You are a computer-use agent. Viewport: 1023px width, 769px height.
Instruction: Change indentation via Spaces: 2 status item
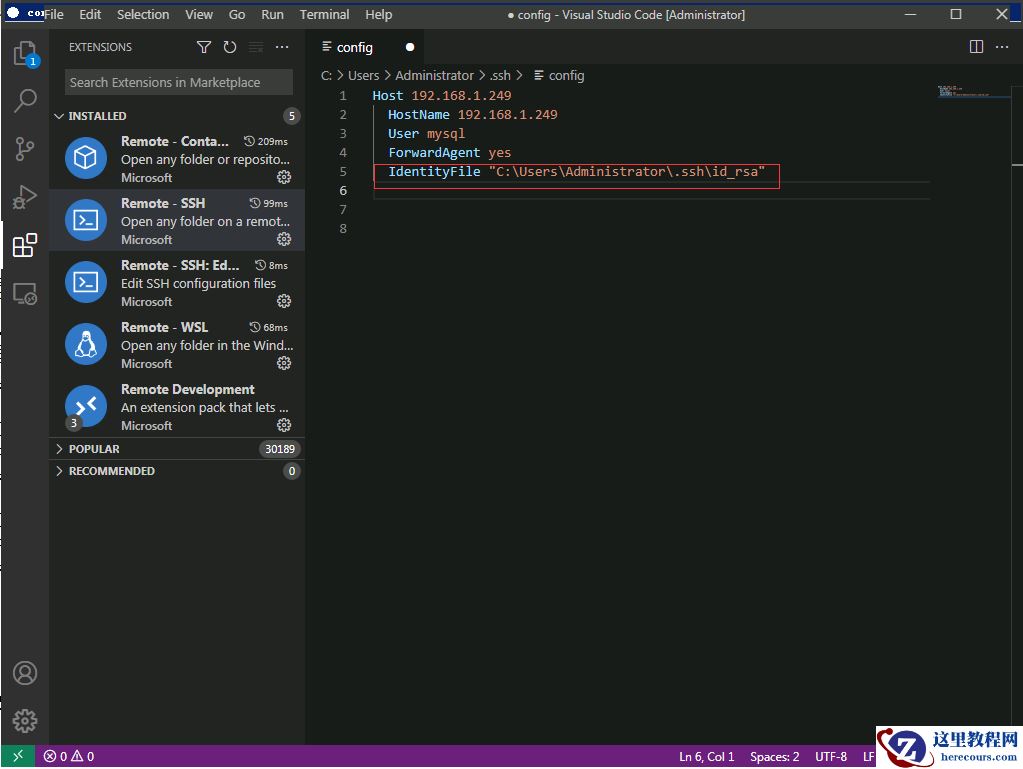[x=775, y=757]
